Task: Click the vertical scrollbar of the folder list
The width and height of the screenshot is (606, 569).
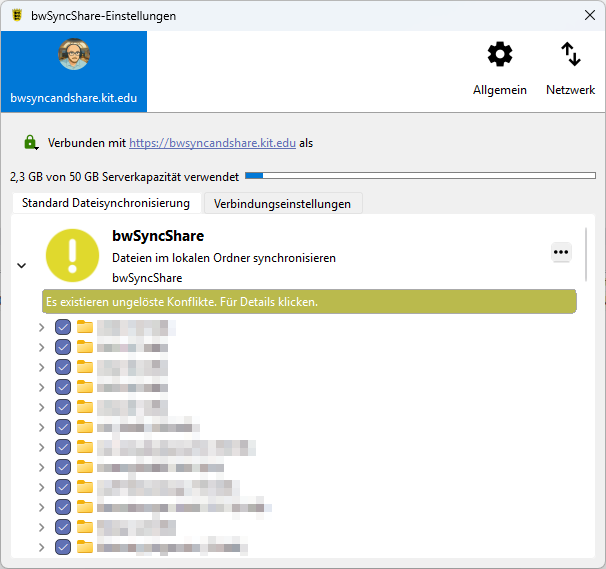Action: pos(587,253)
